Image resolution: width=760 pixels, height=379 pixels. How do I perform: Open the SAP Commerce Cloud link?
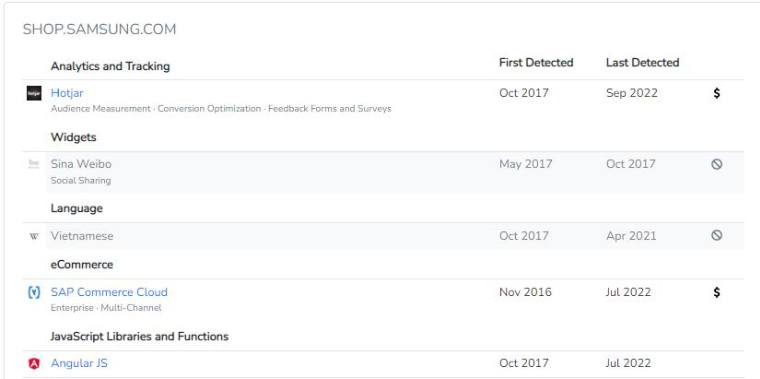[109, 292]
